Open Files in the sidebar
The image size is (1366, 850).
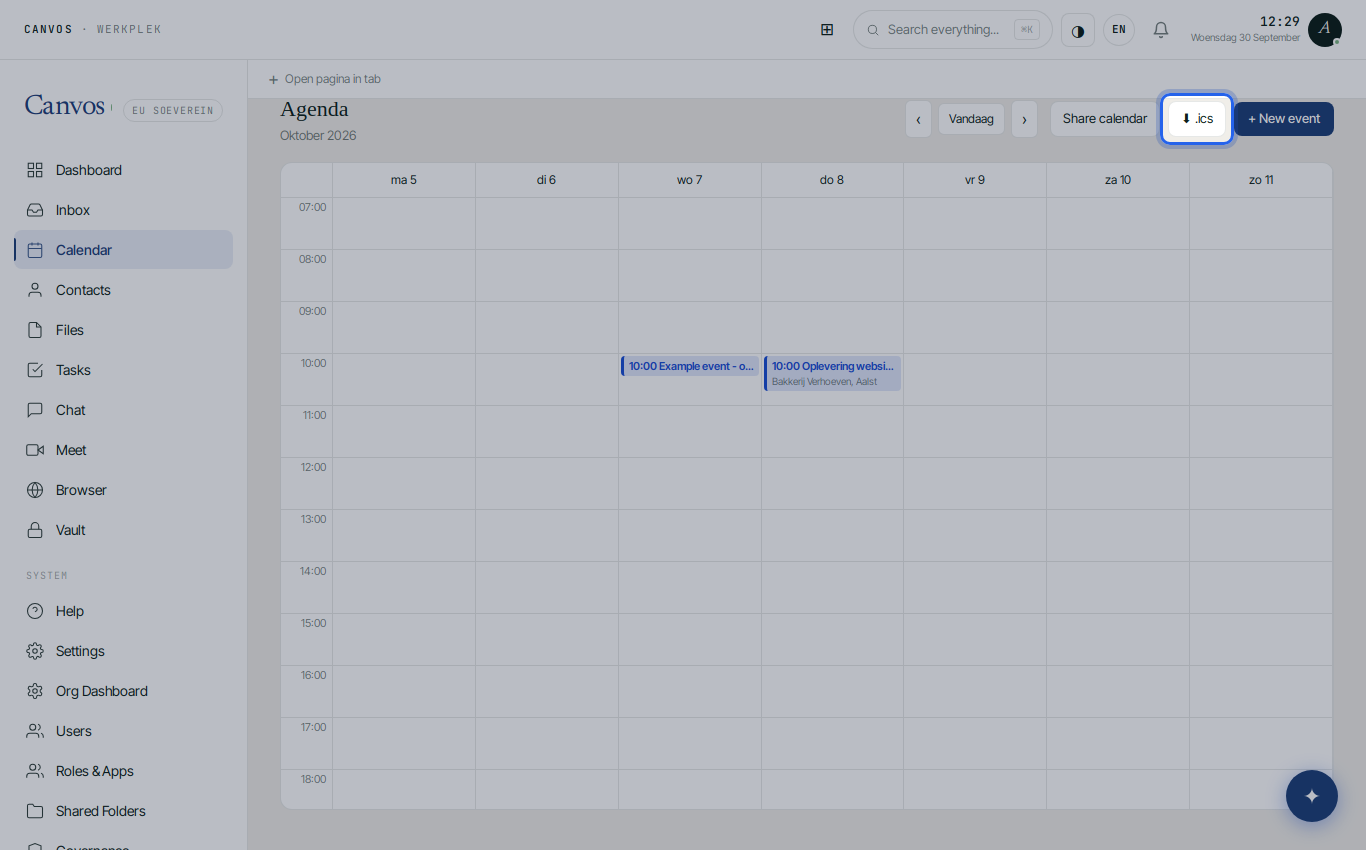[x=124, y=330]
